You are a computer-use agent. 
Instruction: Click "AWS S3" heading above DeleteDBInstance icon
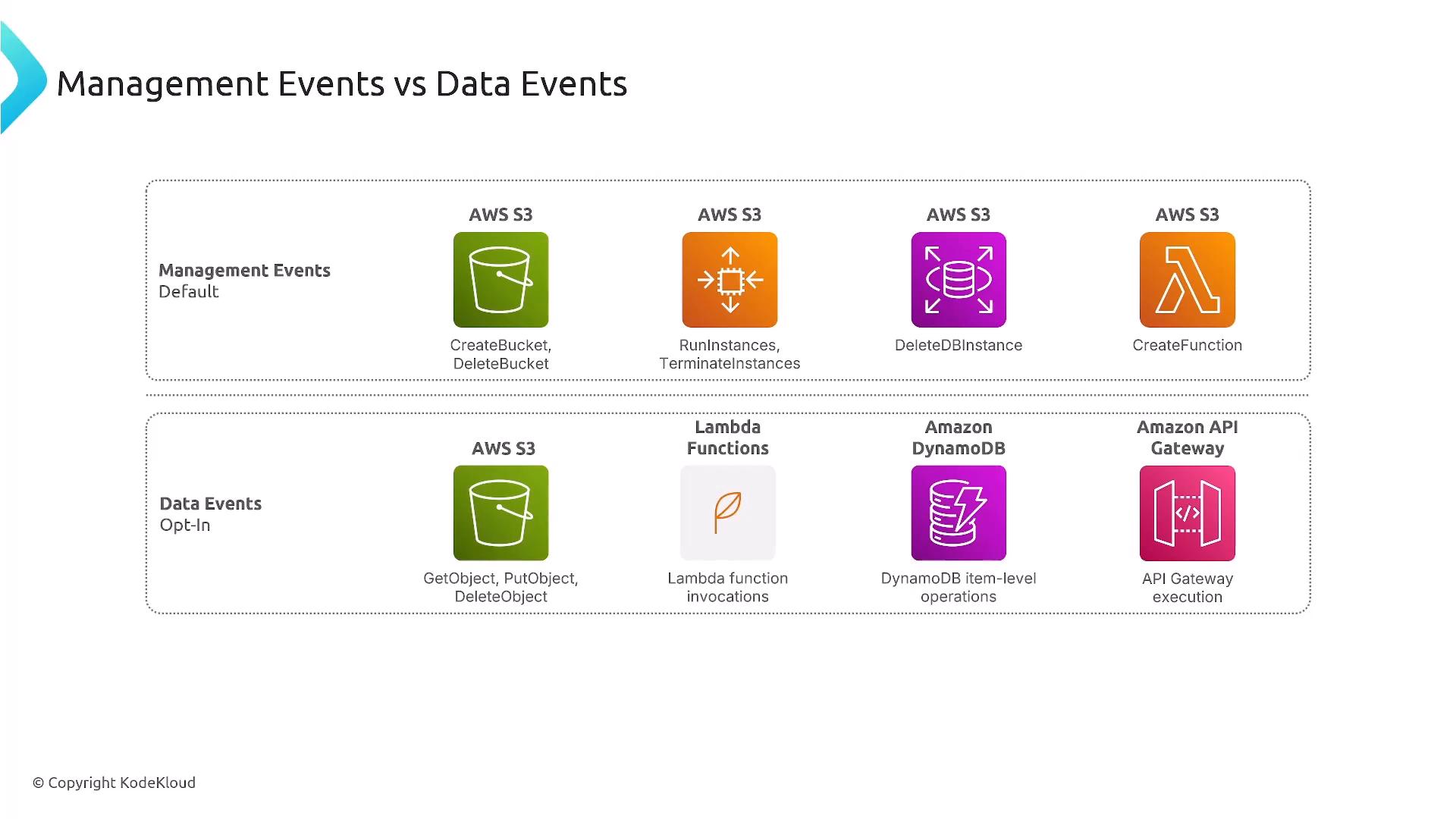[x=959, y=215]
